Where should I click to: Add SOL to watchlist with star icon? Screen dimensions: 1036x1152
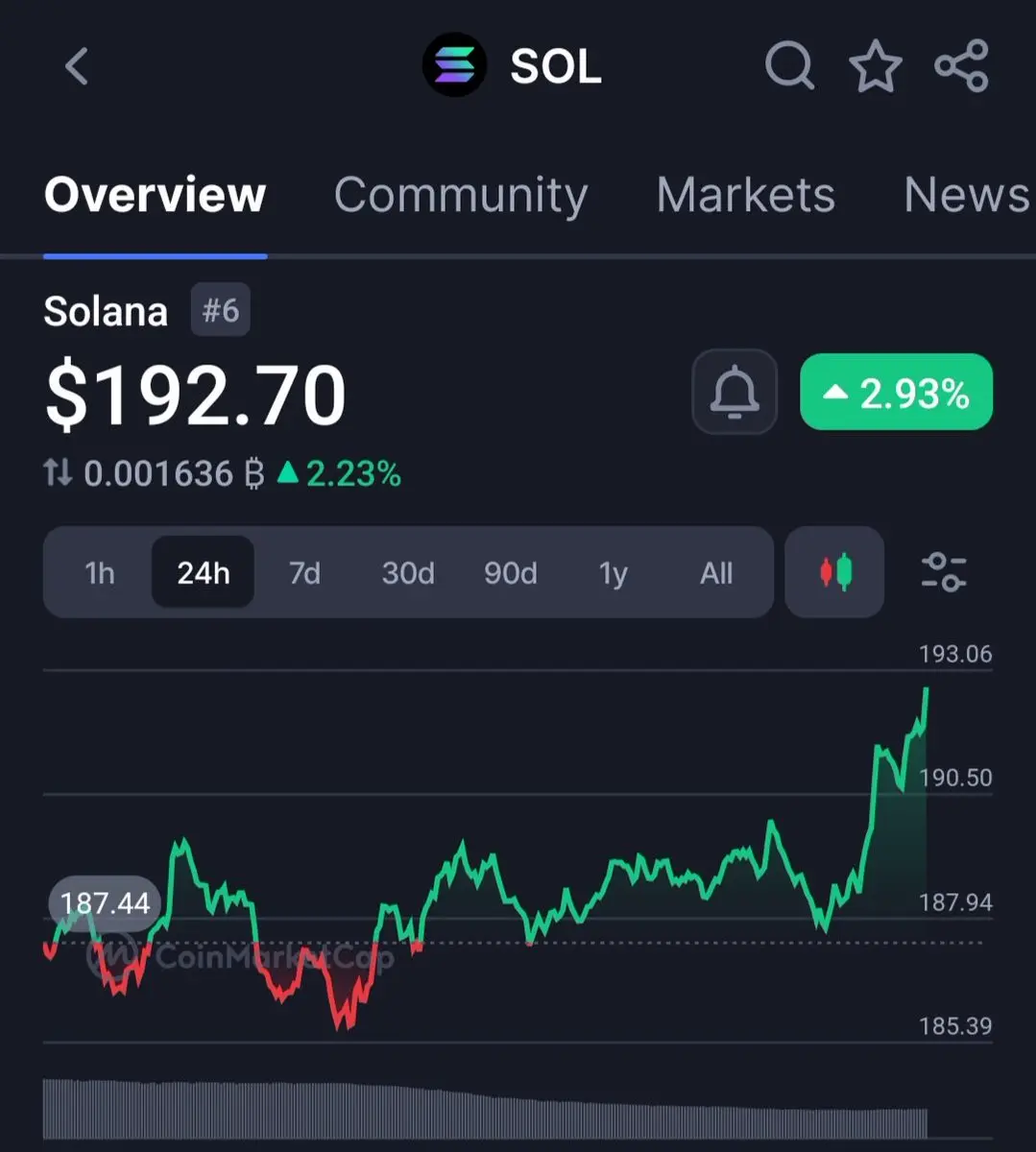coord(875,66)
